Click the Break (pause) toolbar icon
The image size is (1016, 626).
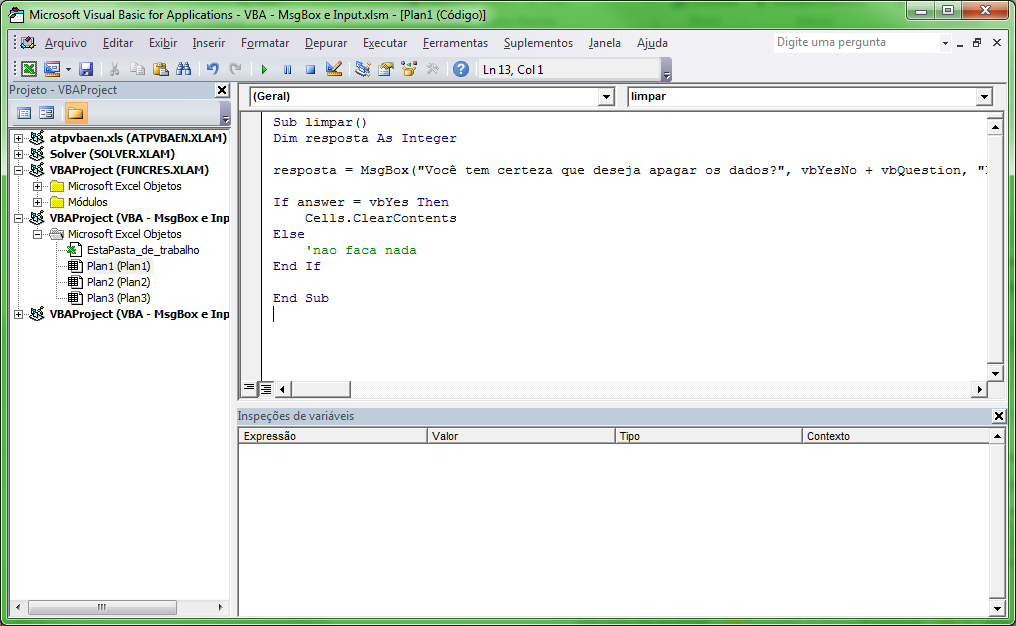287,69
